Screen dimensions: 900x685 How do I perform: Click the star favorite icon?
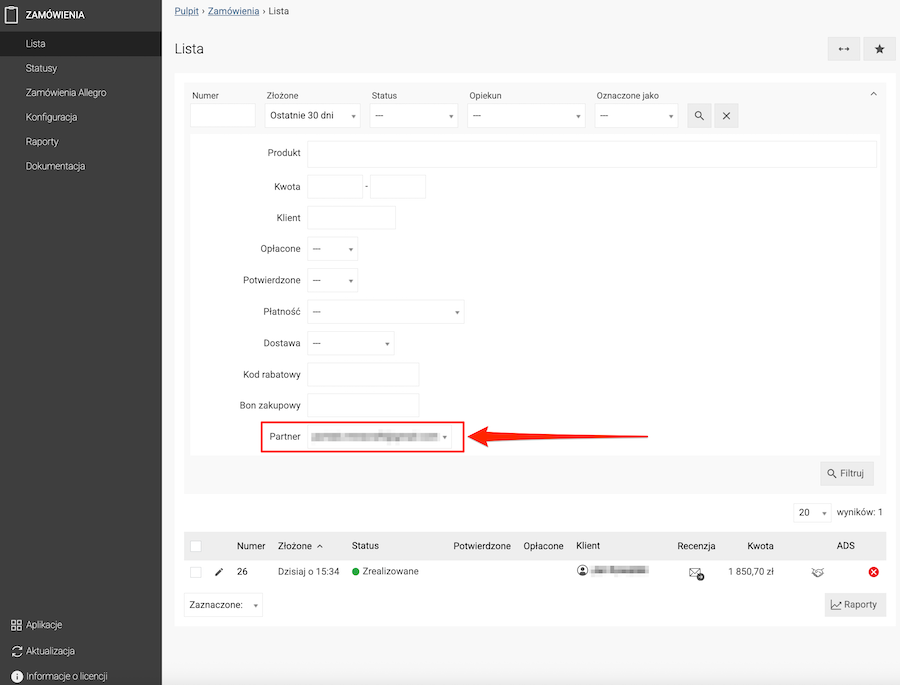(879, 49)
